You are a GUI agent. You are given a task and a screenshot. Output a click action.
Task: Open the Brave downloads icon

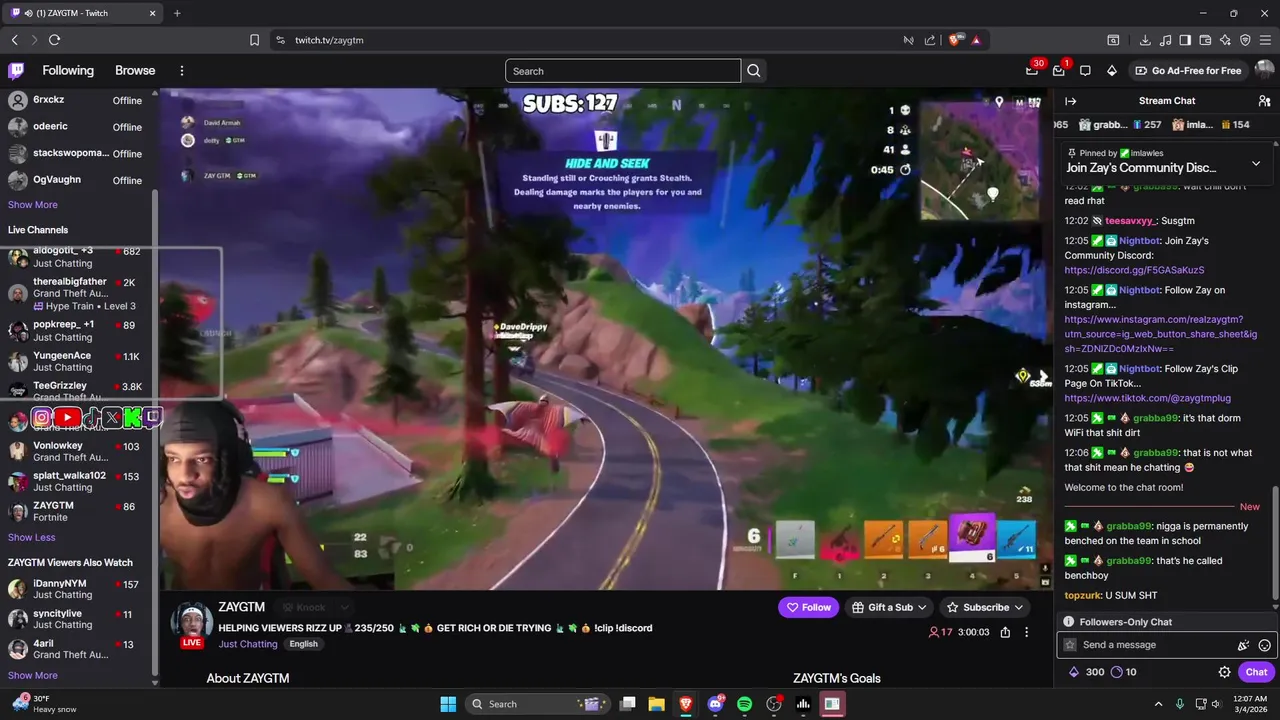coord(1145,40)
